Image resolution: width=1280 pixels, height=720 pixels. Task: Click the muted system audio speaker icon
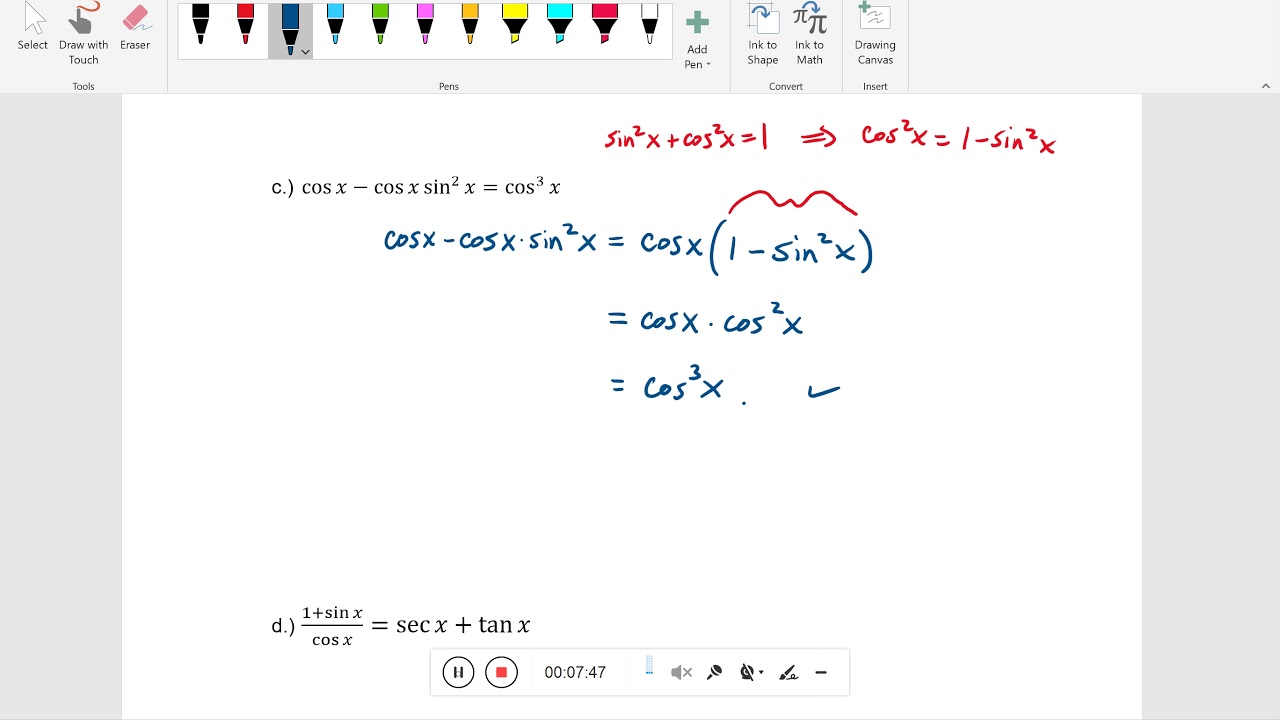point(681,673)
